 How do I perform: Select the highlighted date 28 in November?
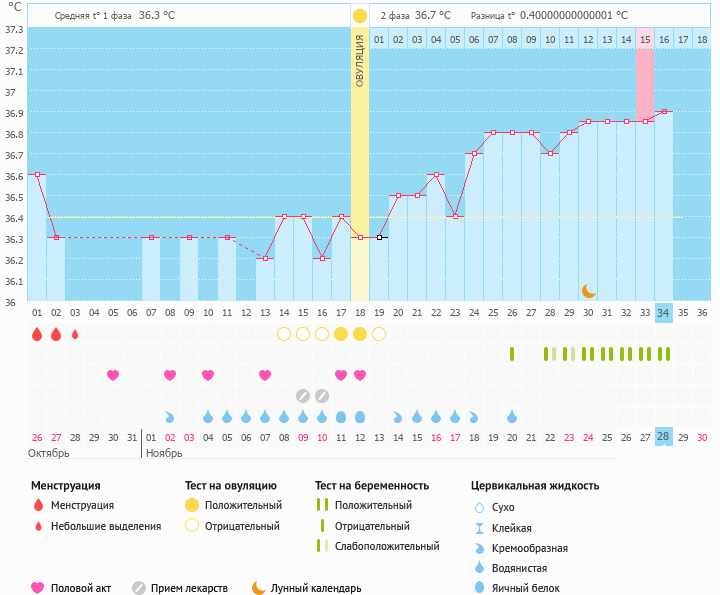[664, 437]
